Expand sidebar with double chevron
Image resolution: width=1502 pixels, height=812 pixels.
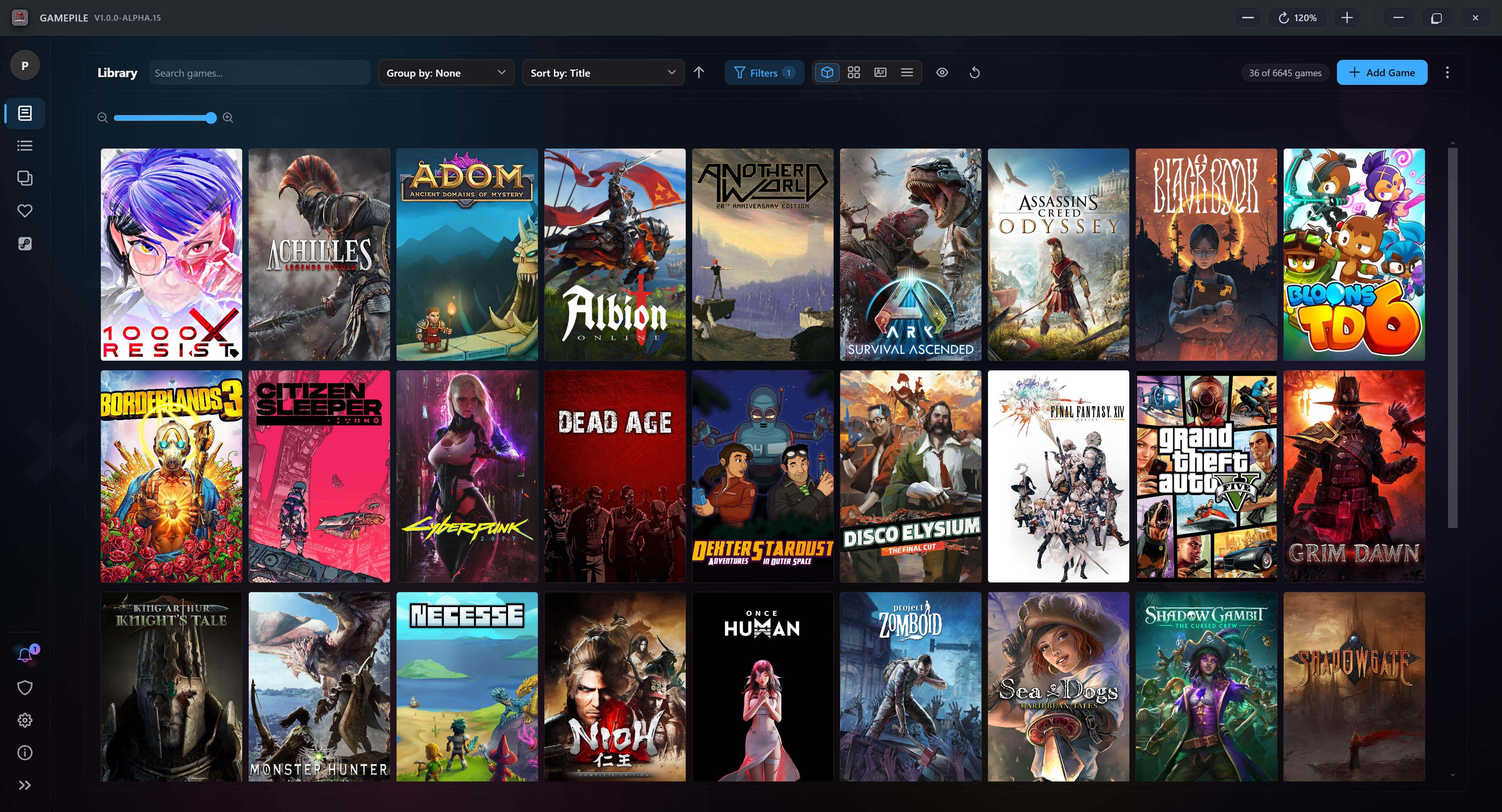(x=25, y=785)
